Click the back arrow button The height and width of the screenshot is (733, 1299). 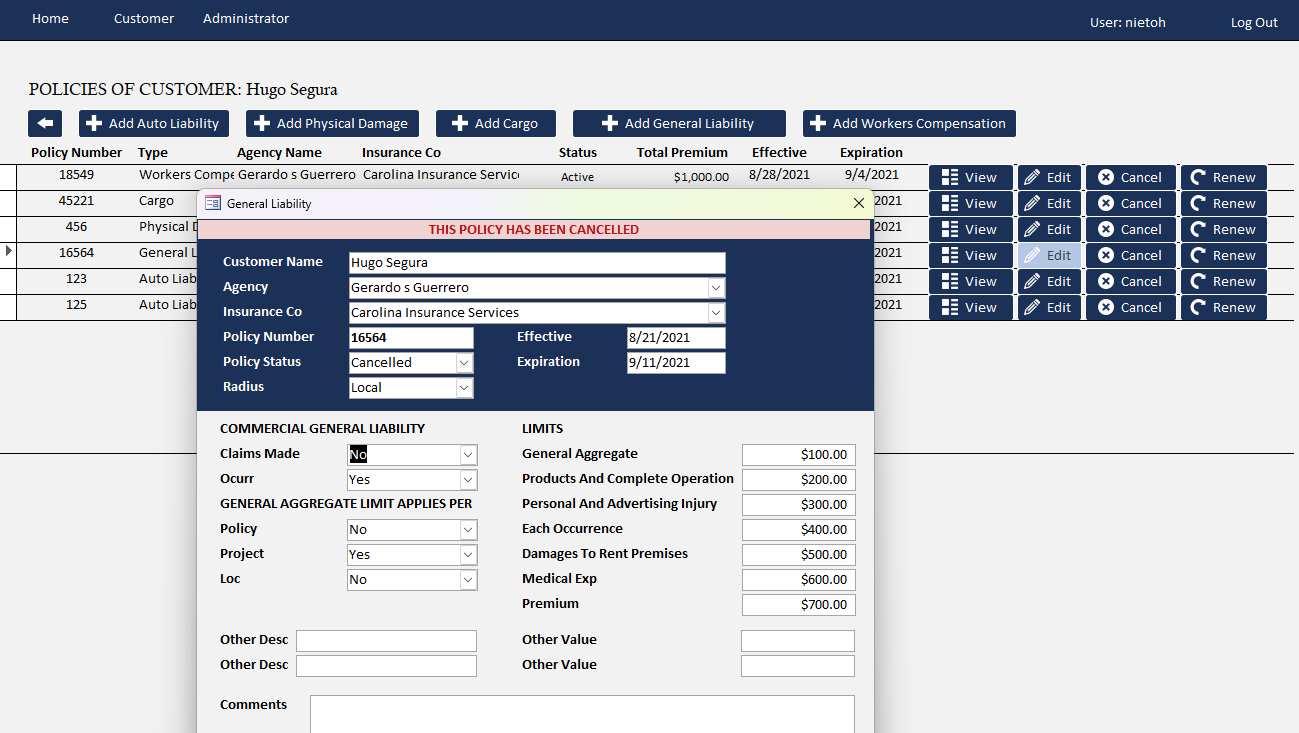(x=45, y=123)
